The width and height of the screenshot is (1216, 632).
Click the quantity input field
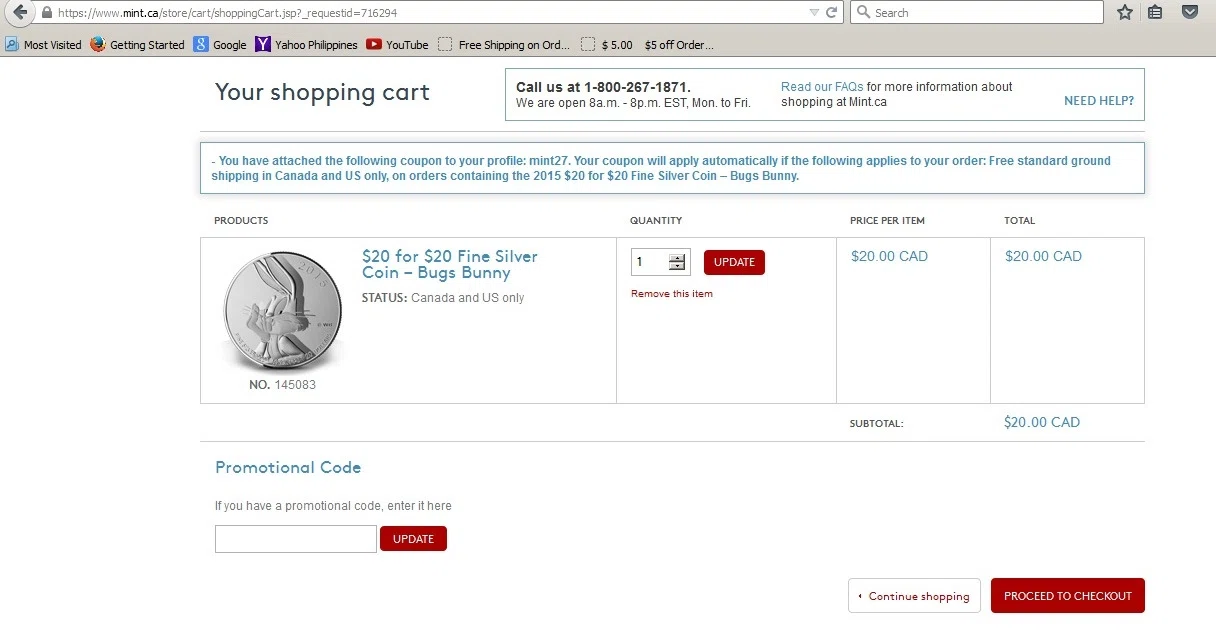pyautogui.click(x=650, y=262)
